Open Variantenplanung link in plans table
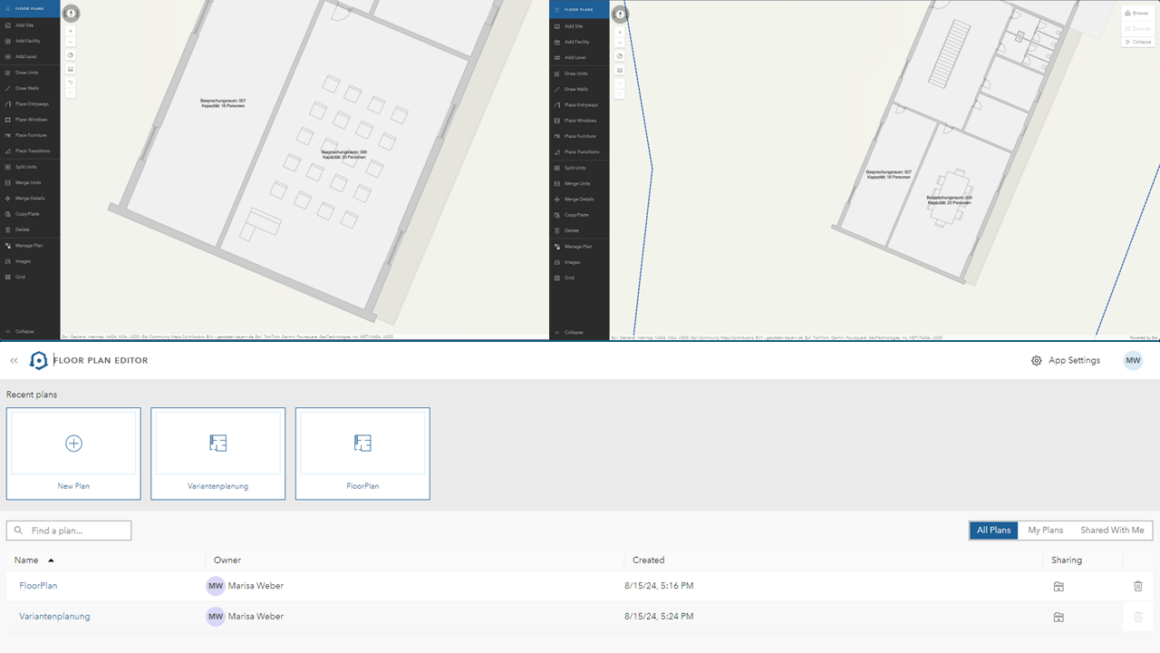Screen dimensions: 1160x653 pos(55,616)
